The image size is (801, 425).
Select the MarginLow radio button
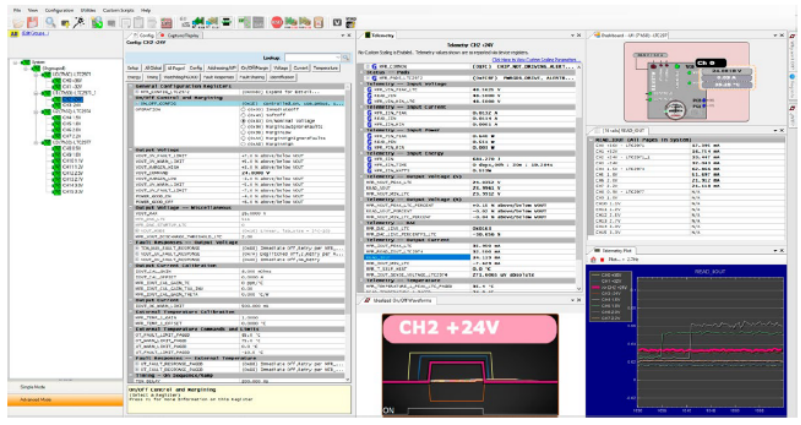(x=243, y=132)
